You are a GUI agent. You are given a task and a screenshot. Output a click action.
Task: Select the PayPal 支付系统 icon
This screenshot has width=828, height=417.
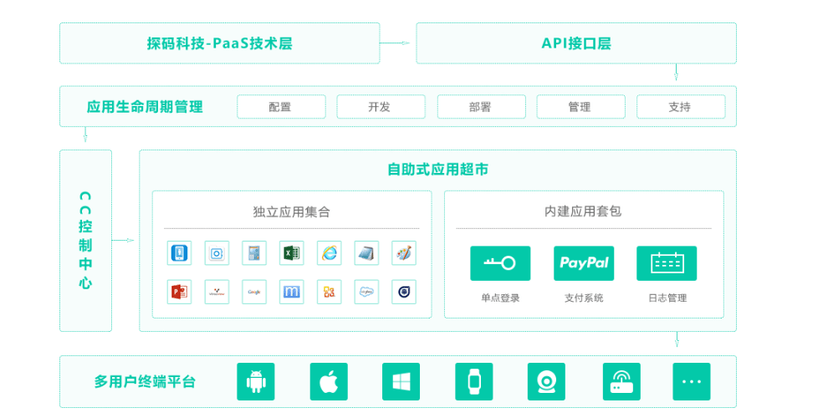(584, 263)
